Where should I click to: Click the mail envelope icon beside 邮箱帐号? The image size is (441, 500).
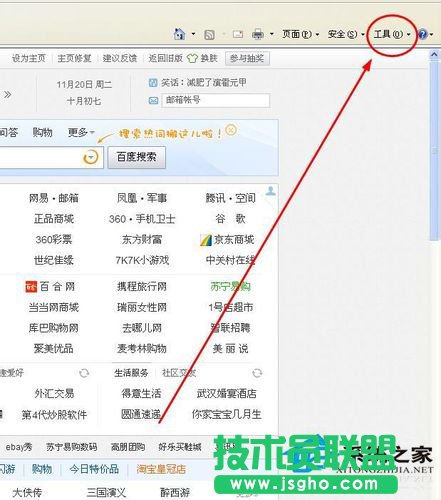pos(153,100)
